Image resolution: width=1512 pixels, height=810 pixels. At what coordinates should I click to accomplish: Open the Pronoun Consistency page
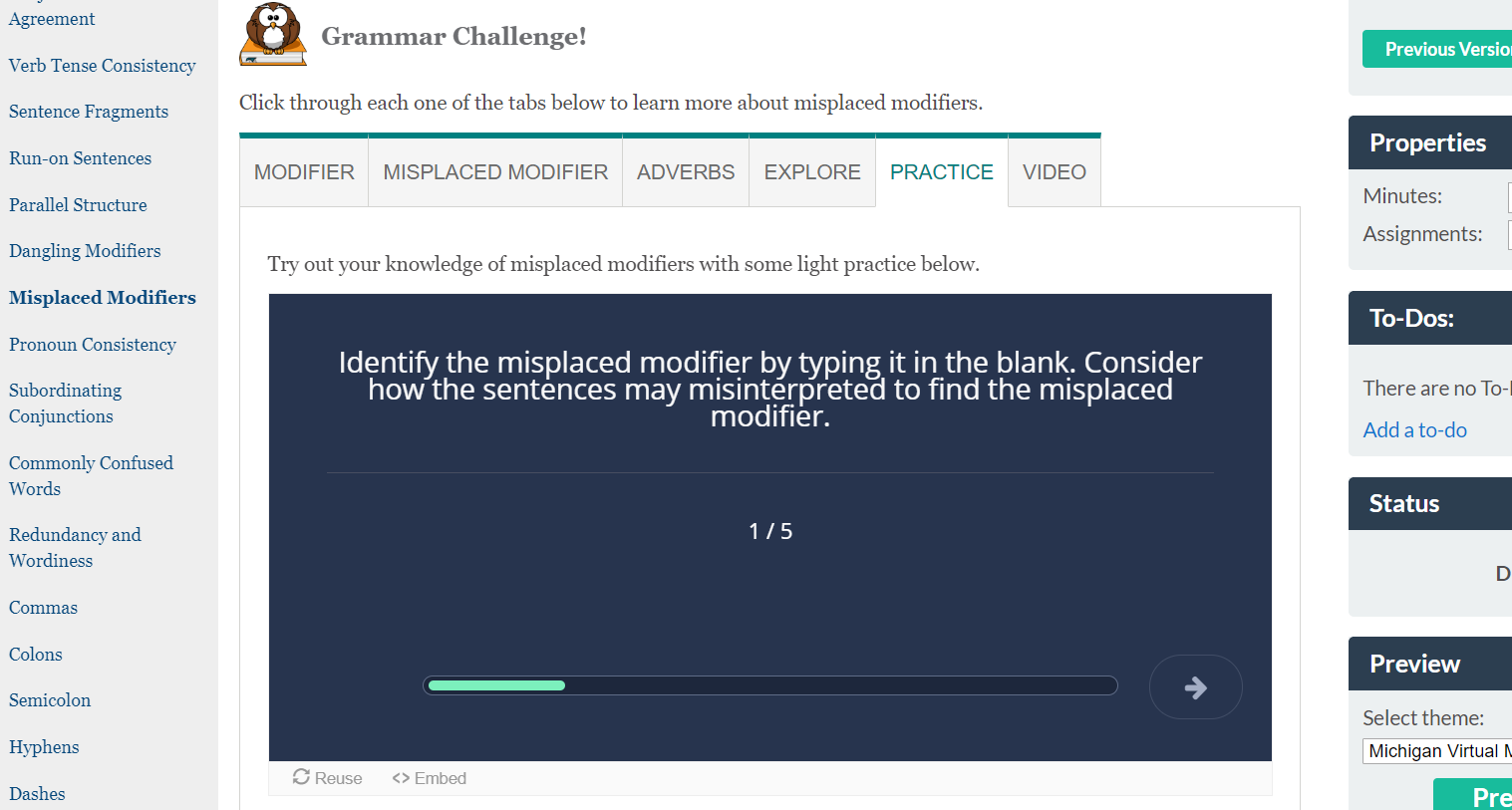pos(93,345)
